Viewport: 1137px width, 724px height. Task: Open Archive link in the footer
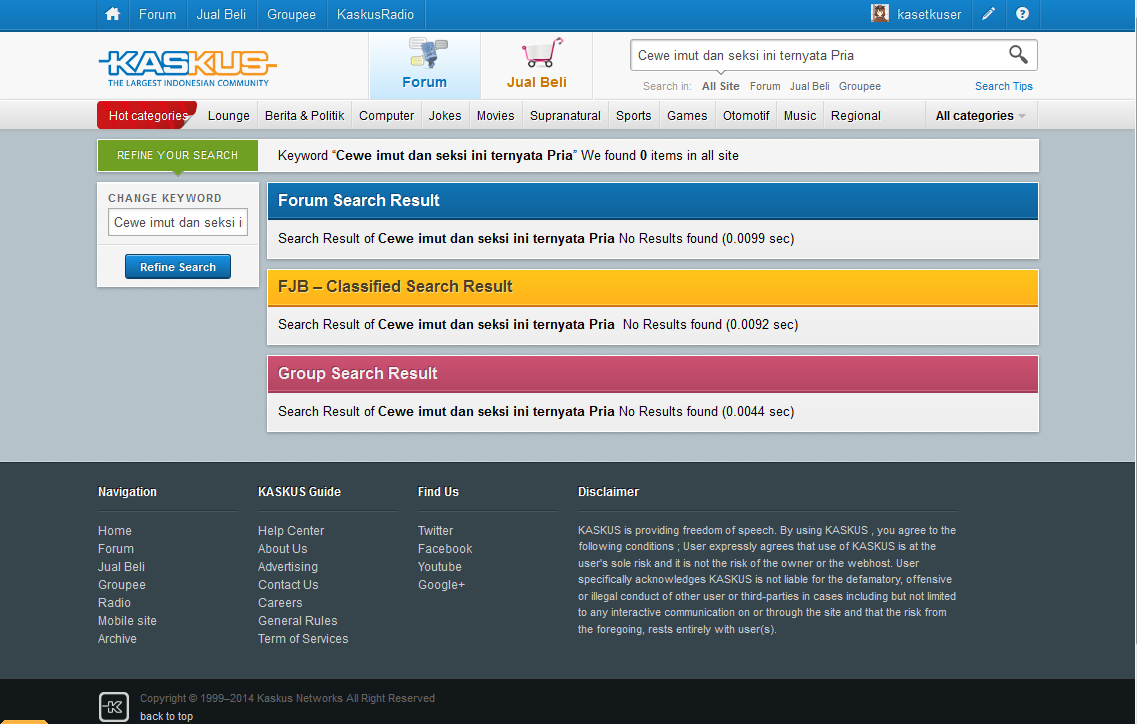117,639
